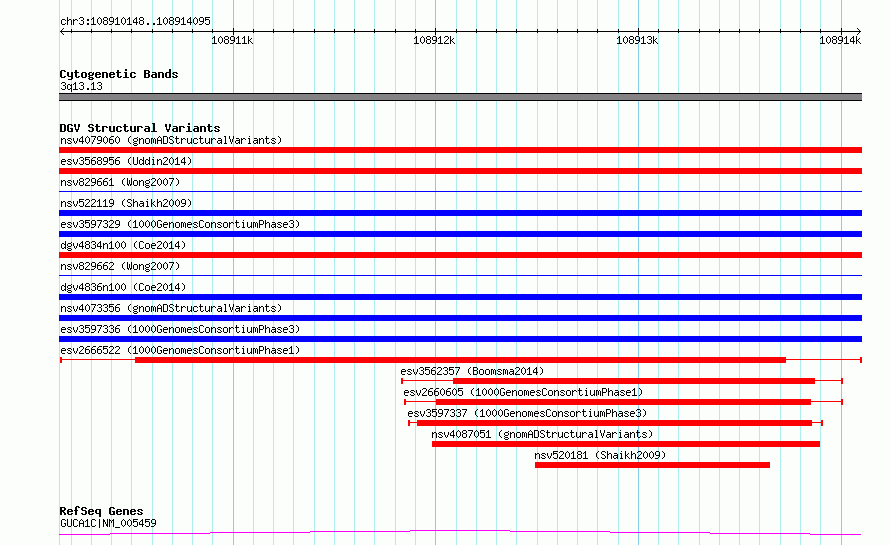890x545 pixels.
Task: Select the blue bar under esv3597329
Action: click(x=460, y=234)
